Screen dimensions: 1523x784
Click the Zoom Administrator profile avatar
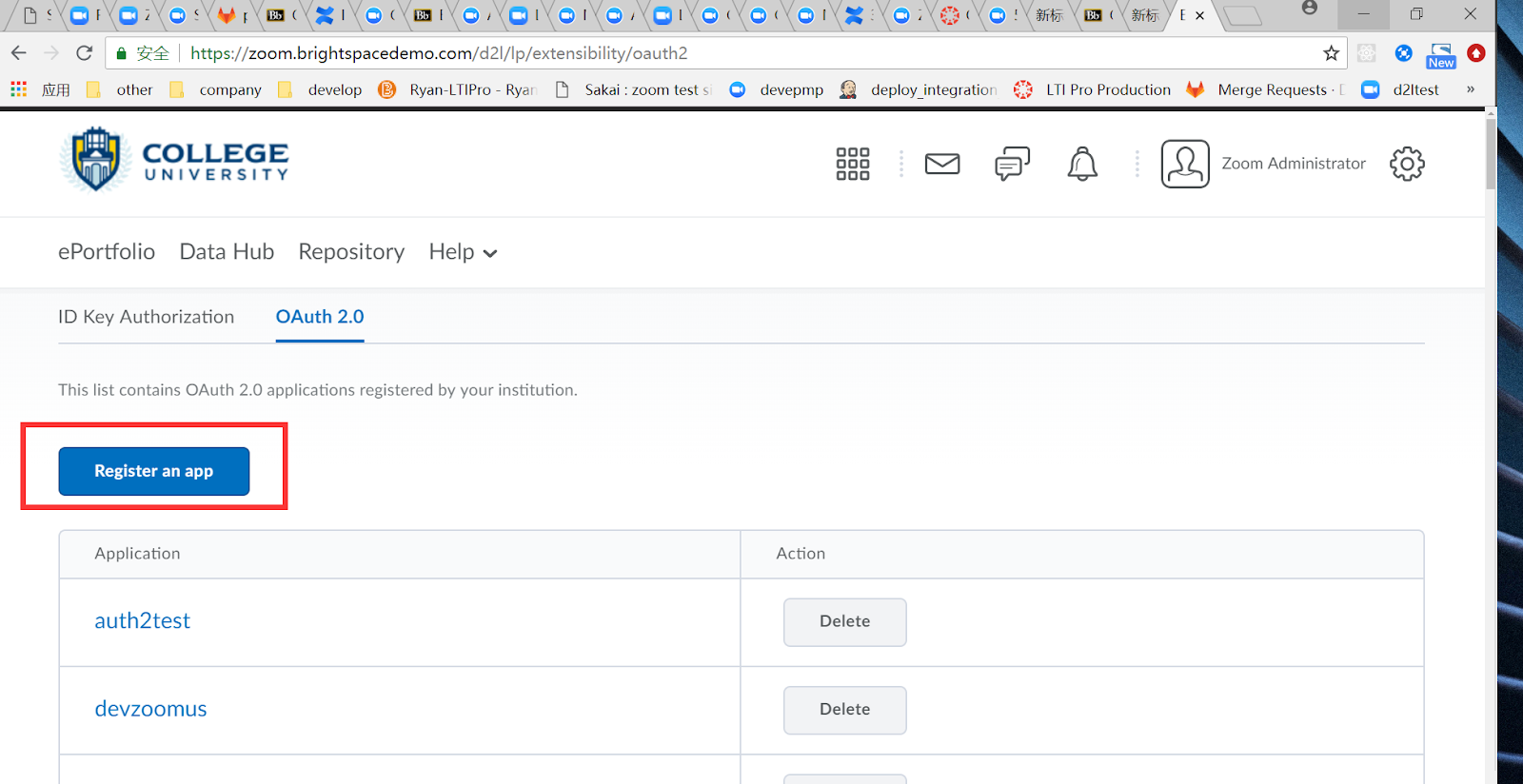click(x=1185, y=164)
